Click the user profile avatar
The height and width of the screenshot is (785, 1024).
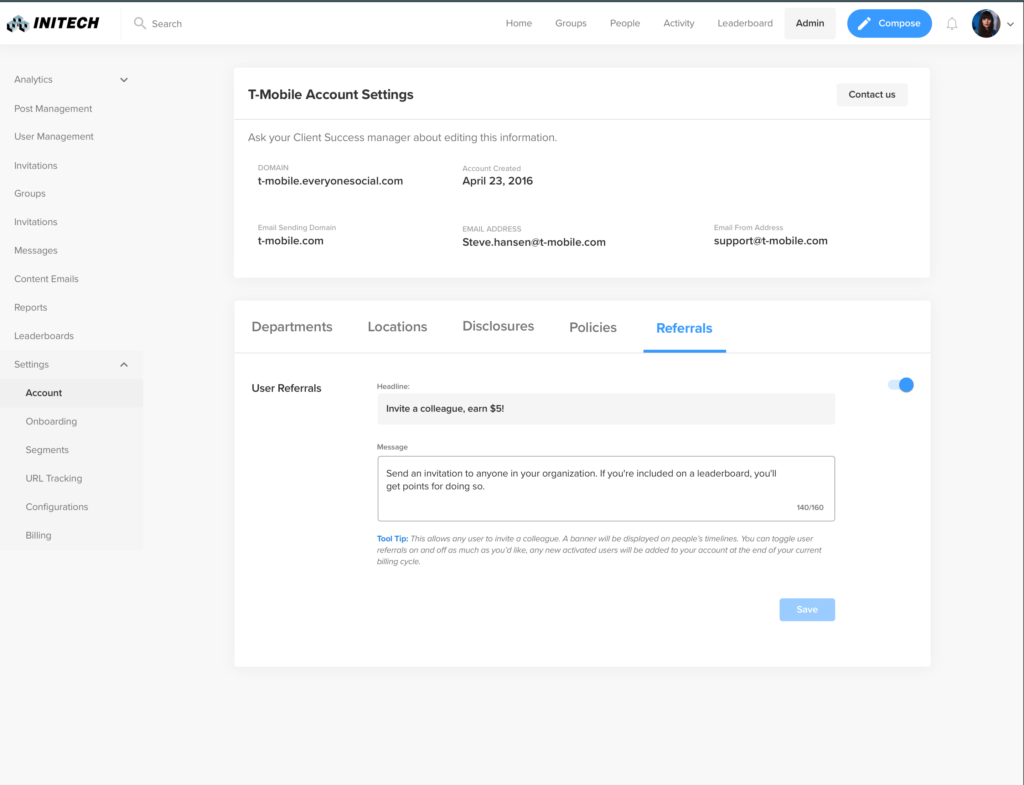click(x=986, y=24)
